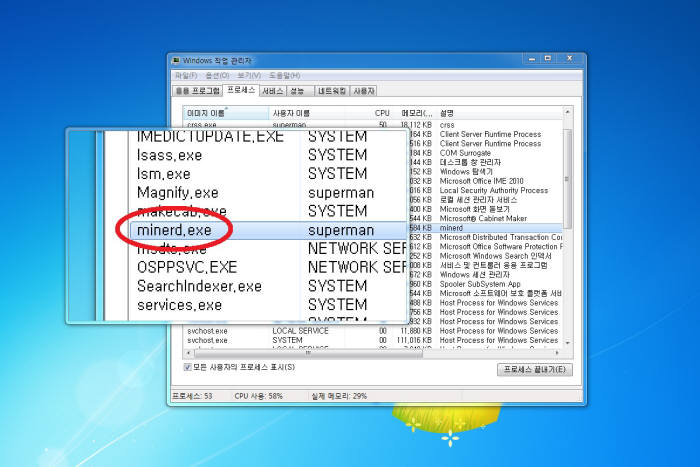Select the Microsoft Cabinet Maker row

[x=486, y=218]
